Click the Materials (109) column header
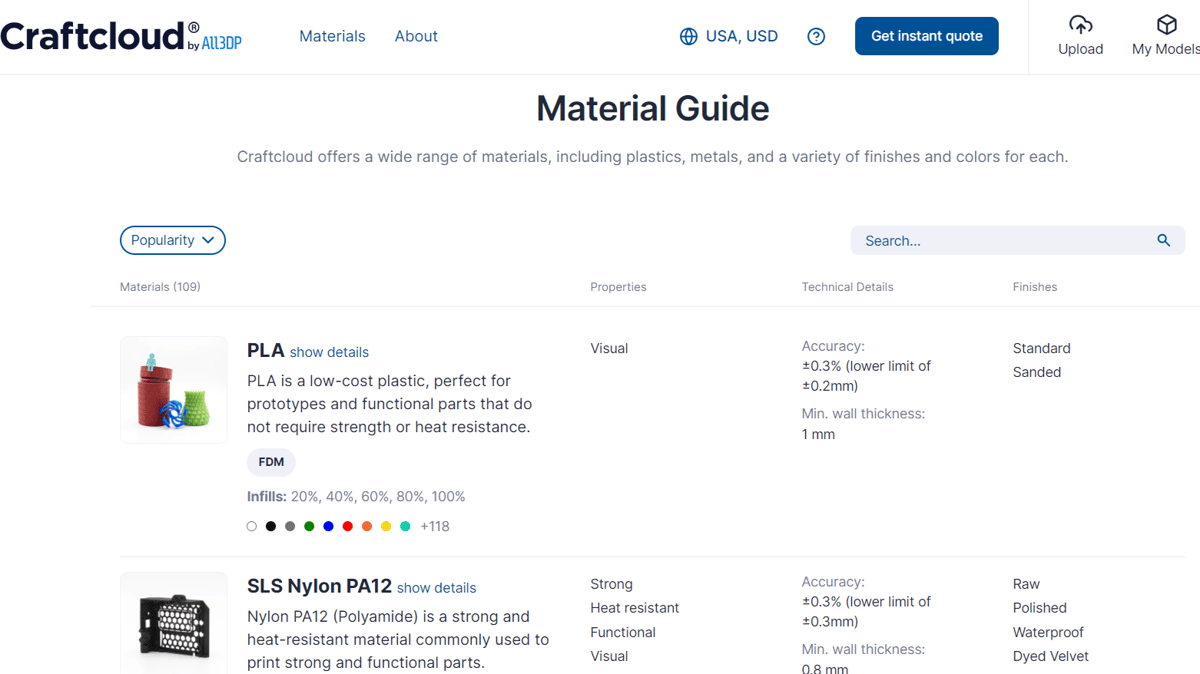This screenshot has height=674, width=1200. point(160,287)
